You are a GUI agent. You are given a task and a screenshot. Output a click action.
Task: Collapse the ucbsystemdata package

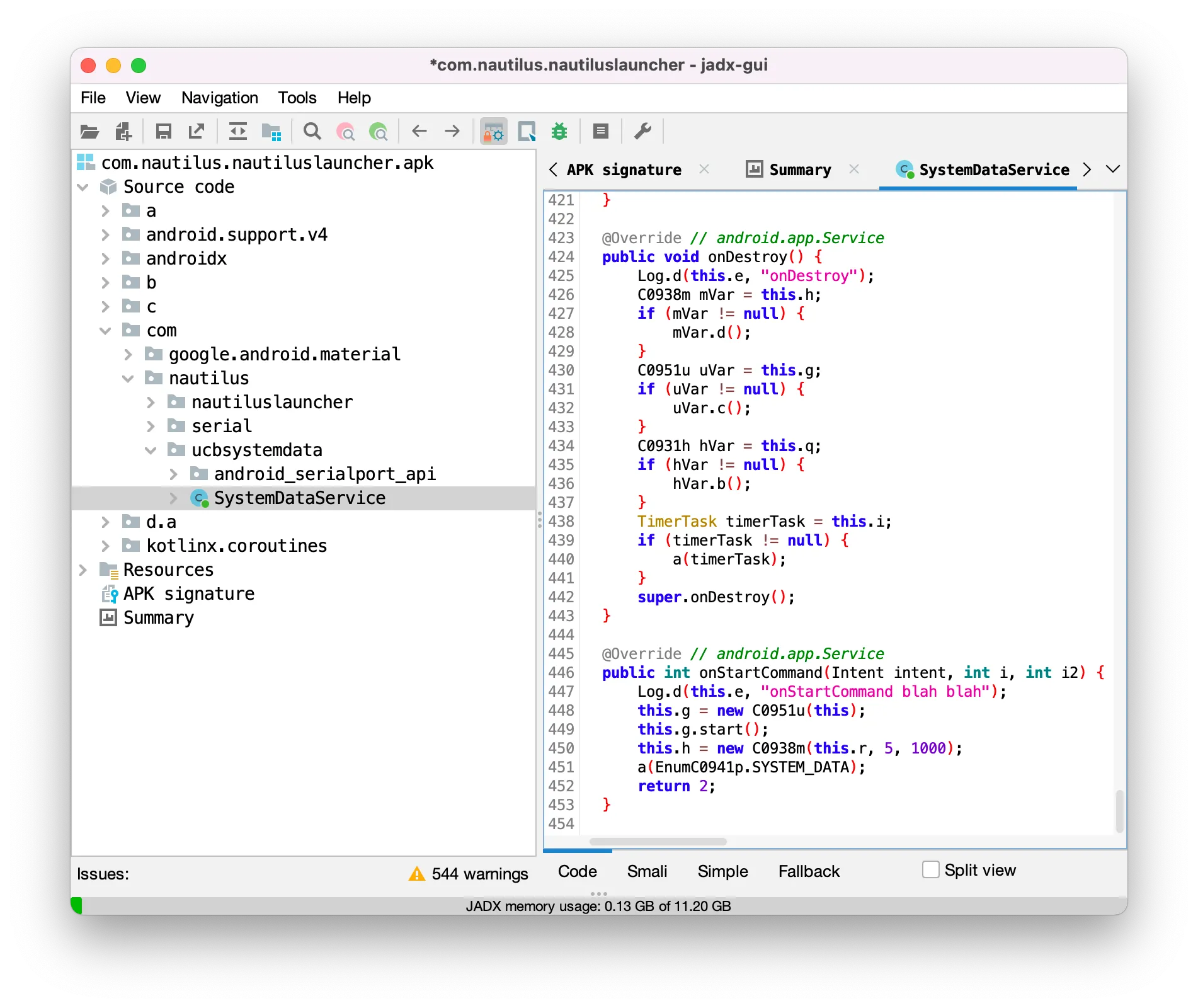[x=151, y=450]
